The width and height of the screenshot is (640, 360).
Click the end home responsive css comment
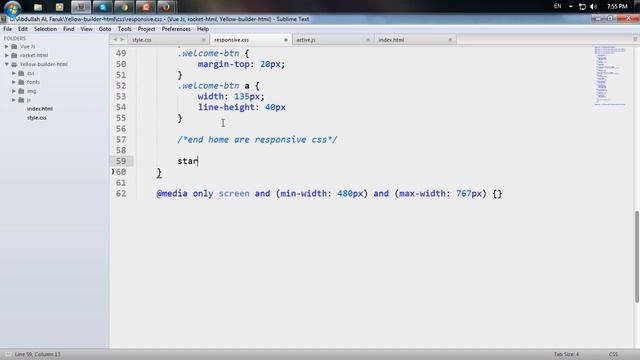257,140
